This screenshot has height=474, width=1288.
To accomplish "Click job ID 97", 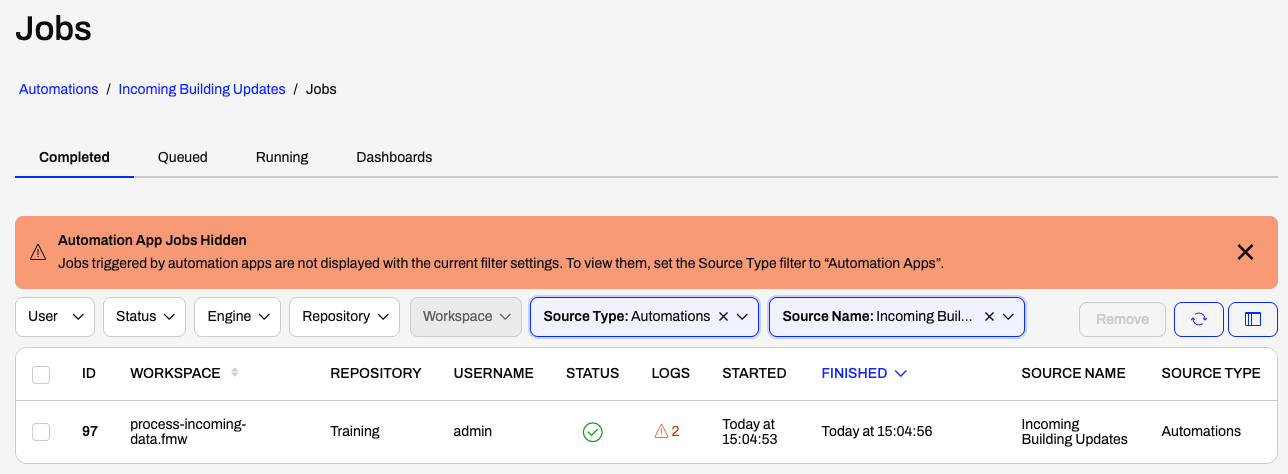I will pyautogui.click(x=89, y=432).
